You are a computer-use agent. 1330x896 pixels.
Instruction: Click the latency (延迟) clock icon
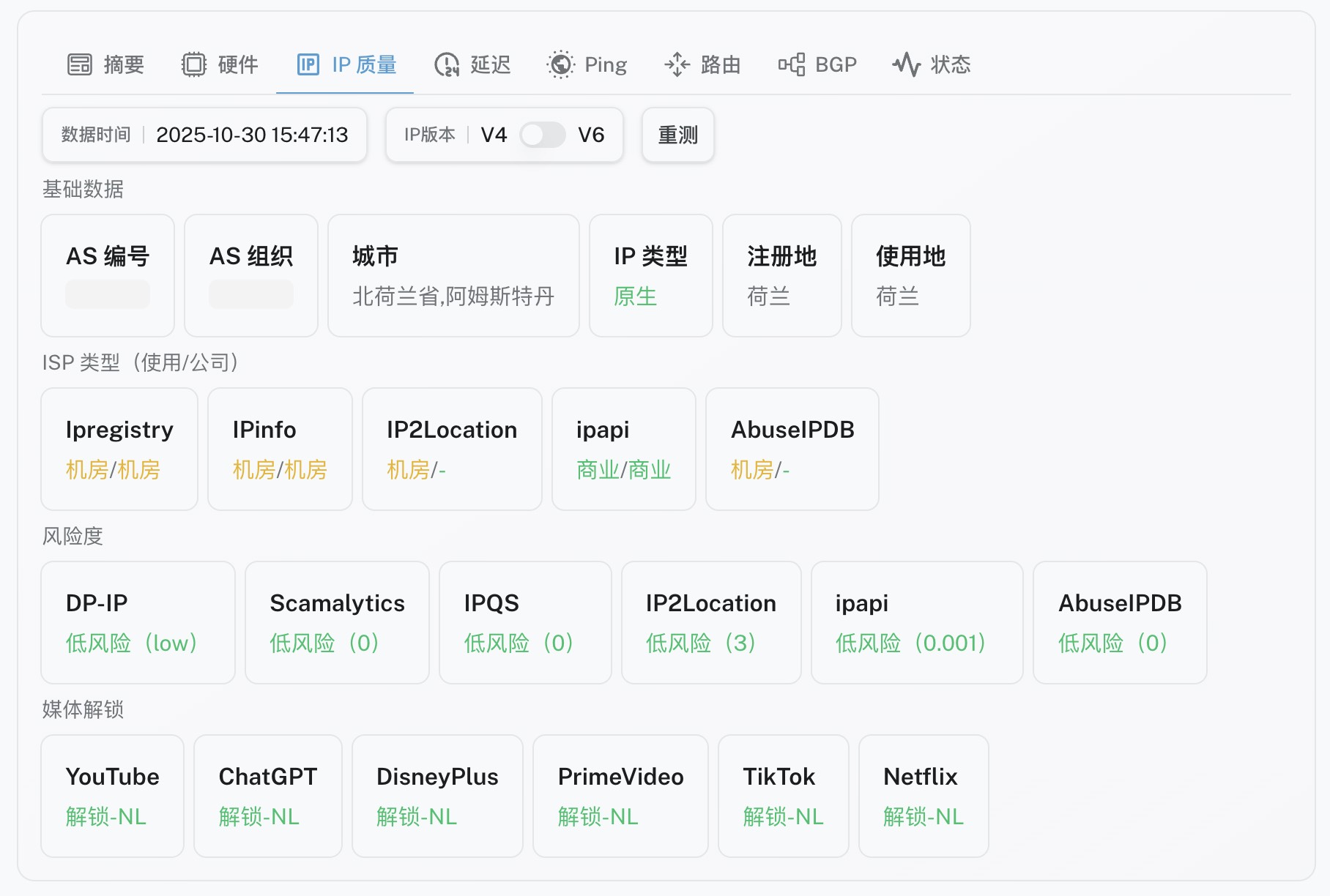[447, 64]
